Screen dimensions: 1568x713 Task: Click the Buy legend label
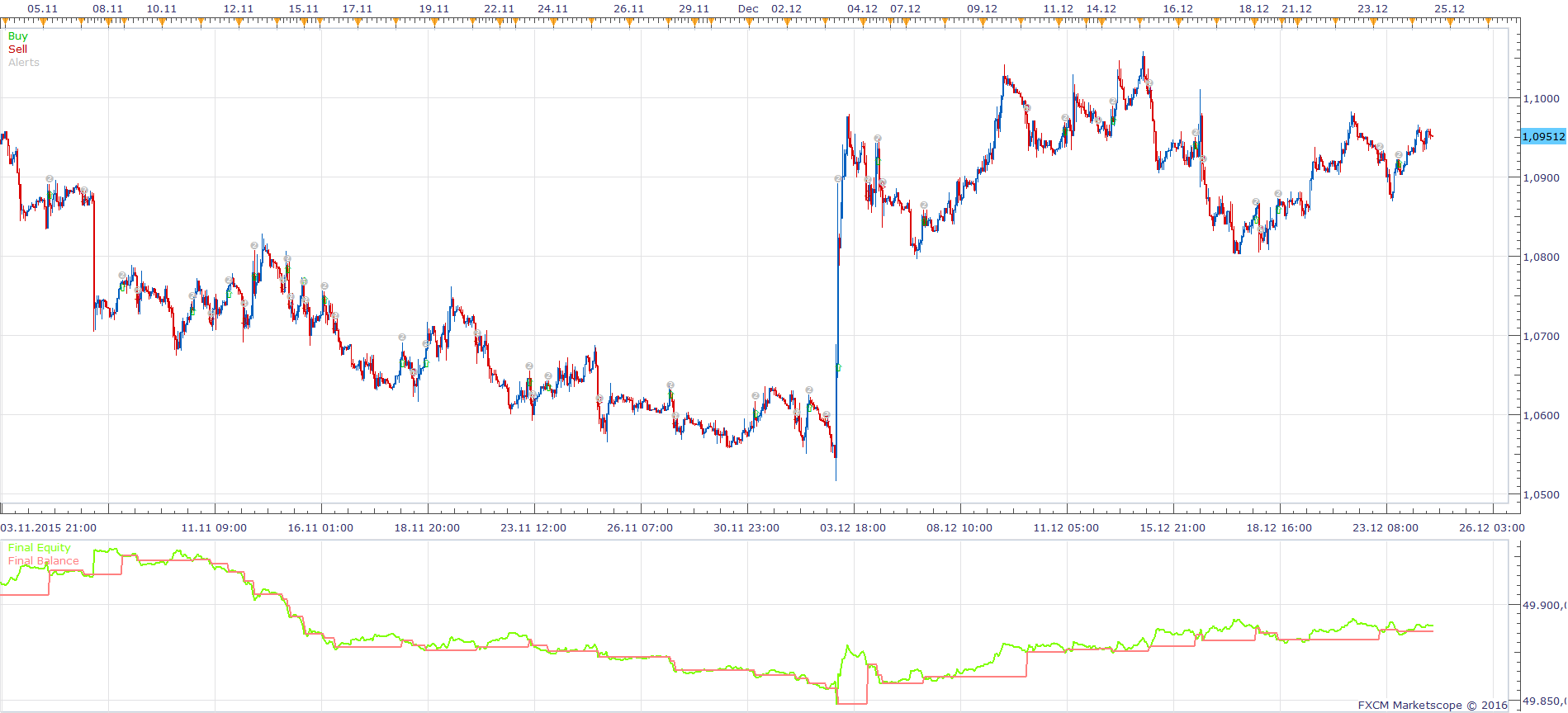point(17,36)
